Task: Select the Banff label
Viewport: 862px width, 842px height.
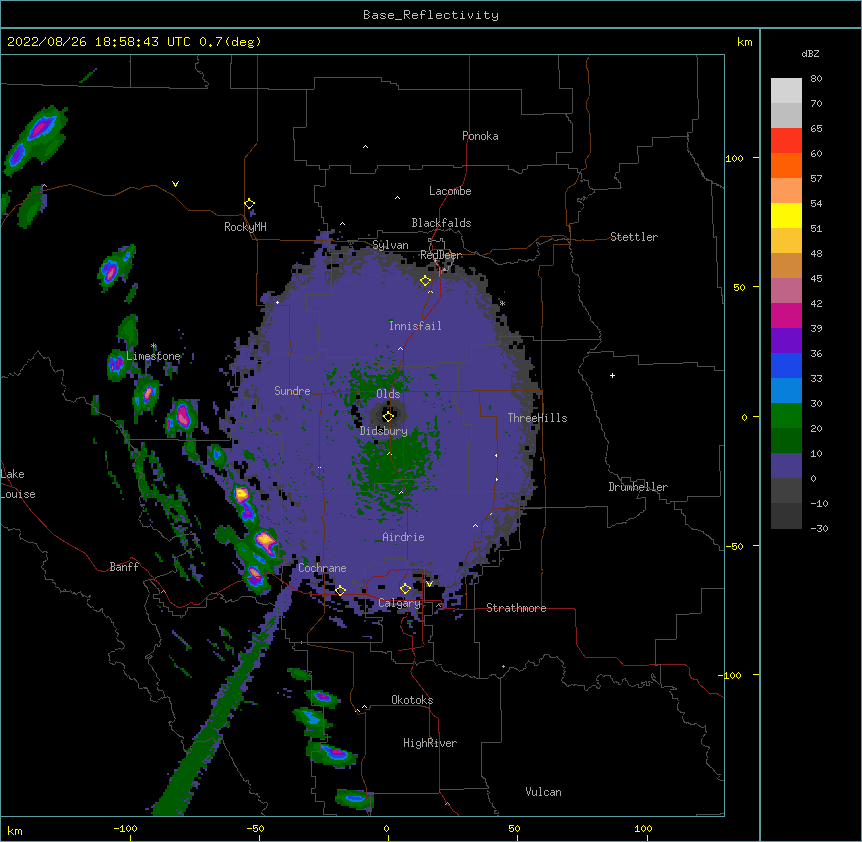Action: point(124,567)
